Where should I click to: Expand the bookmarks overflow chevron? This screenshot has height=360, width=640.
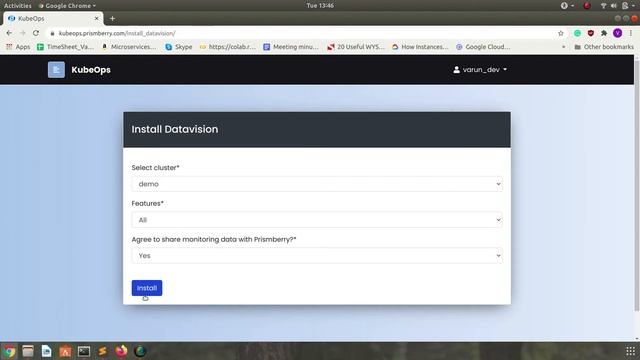(564, 47)
